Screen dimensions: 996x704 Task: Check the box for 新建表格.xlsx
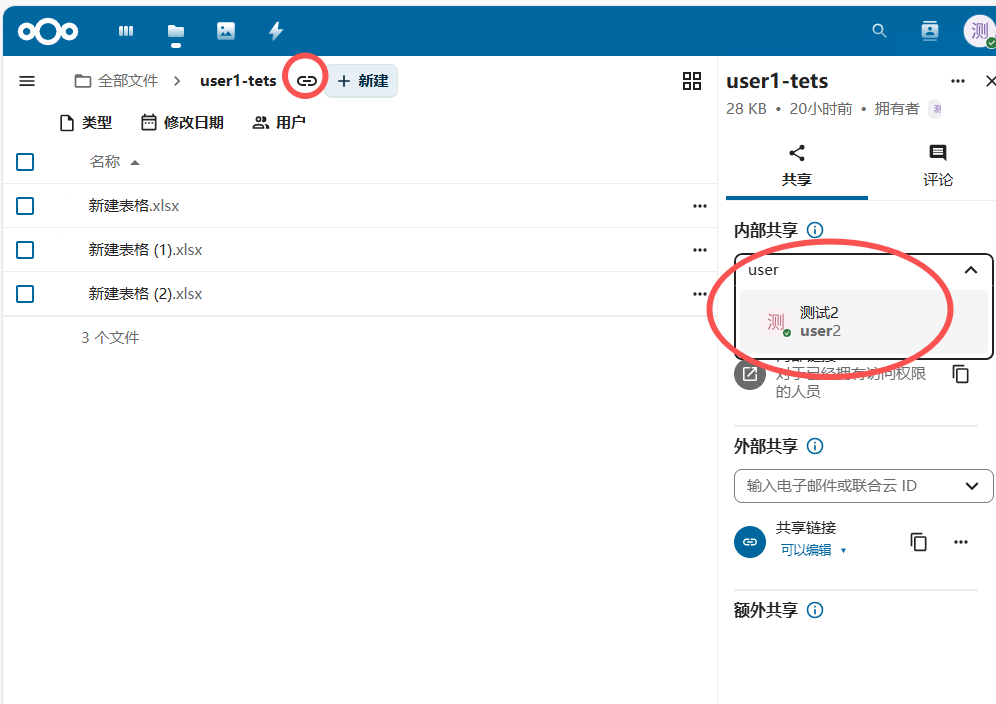click(25, 206)
